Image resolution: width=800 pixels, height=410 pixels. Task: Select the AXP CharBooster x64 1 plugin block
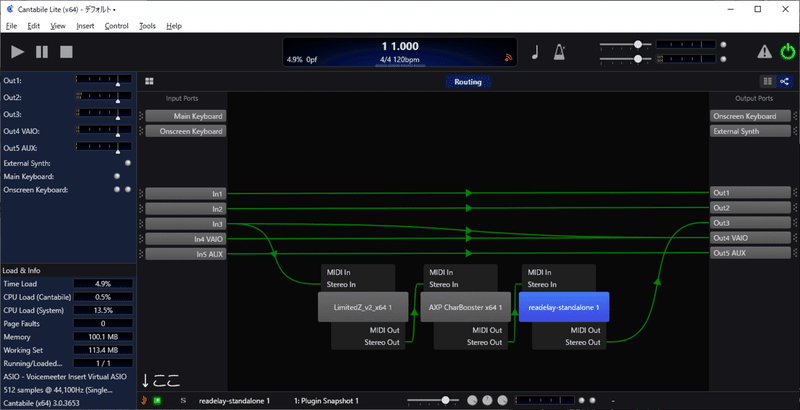[465, 307]
